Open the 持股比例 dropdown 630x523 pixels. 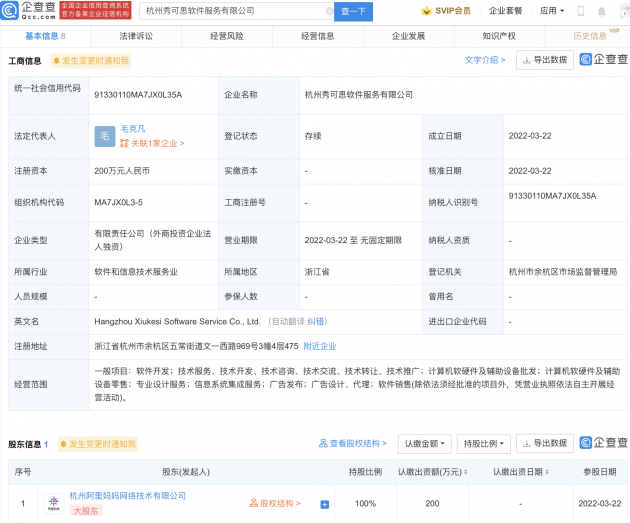coord(484,444)
